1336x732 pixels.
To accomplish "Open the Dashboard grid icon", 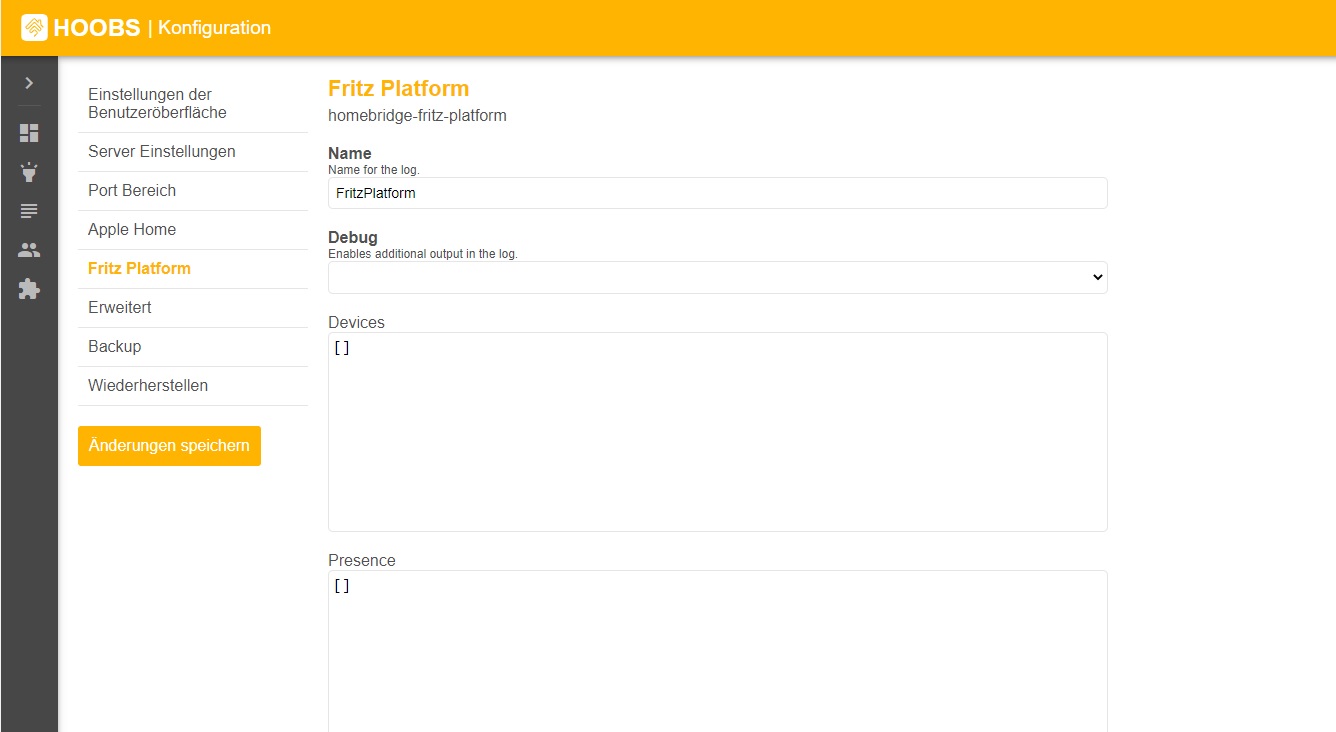I will [x=29, y=133].
